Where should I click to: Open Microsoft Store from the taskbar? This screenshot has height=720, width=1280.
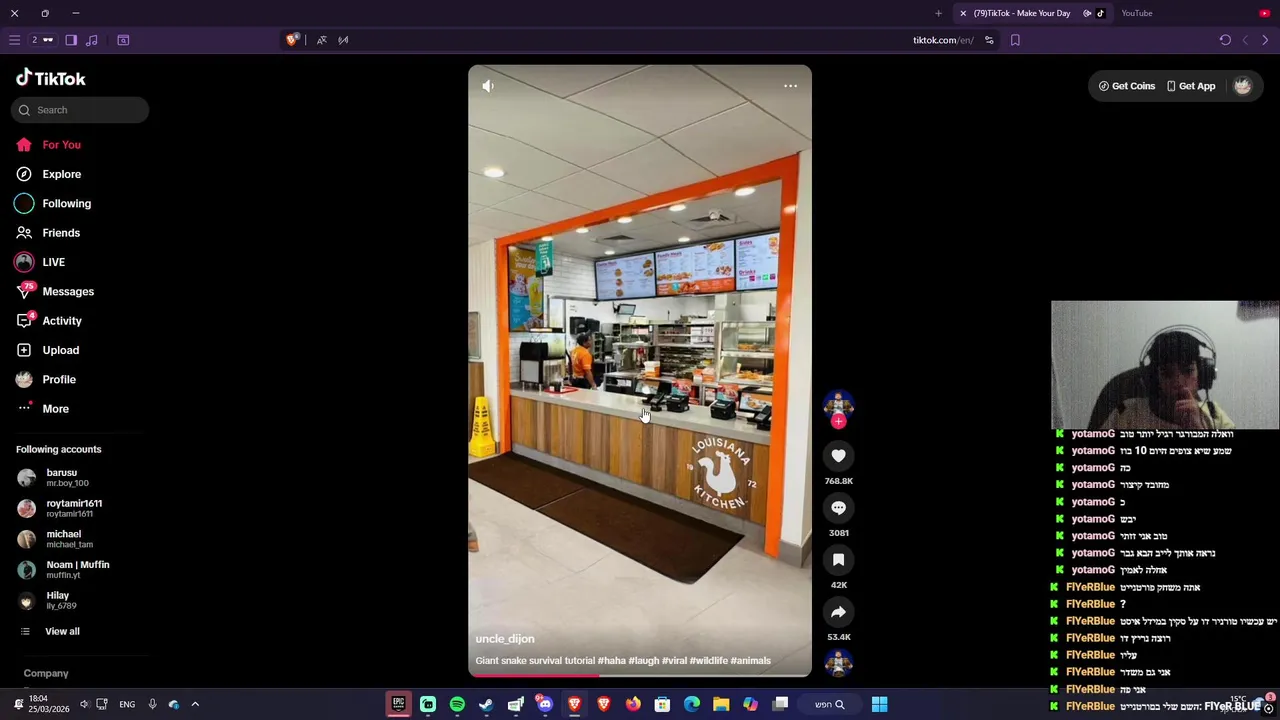tap(662, 704)
